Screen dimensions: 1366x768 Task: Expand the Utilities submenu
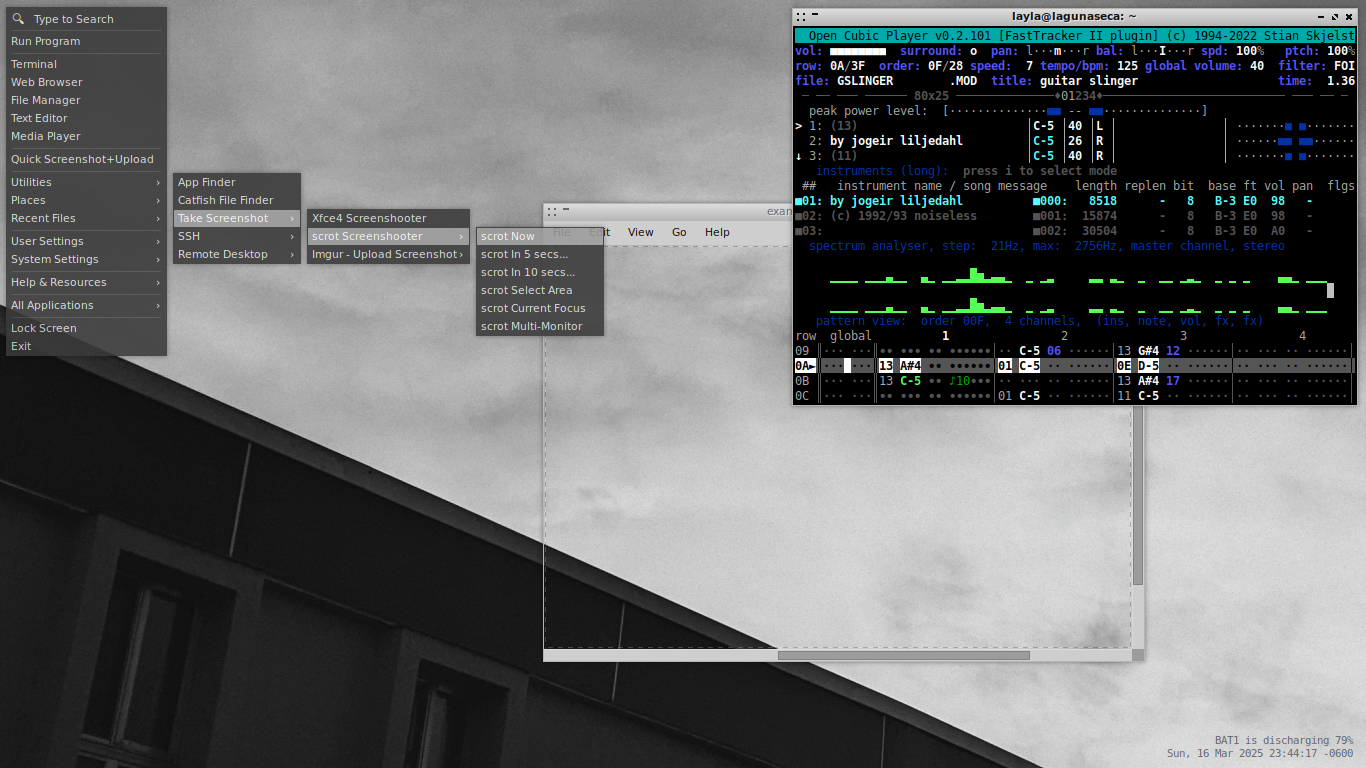tap(86, 182)
